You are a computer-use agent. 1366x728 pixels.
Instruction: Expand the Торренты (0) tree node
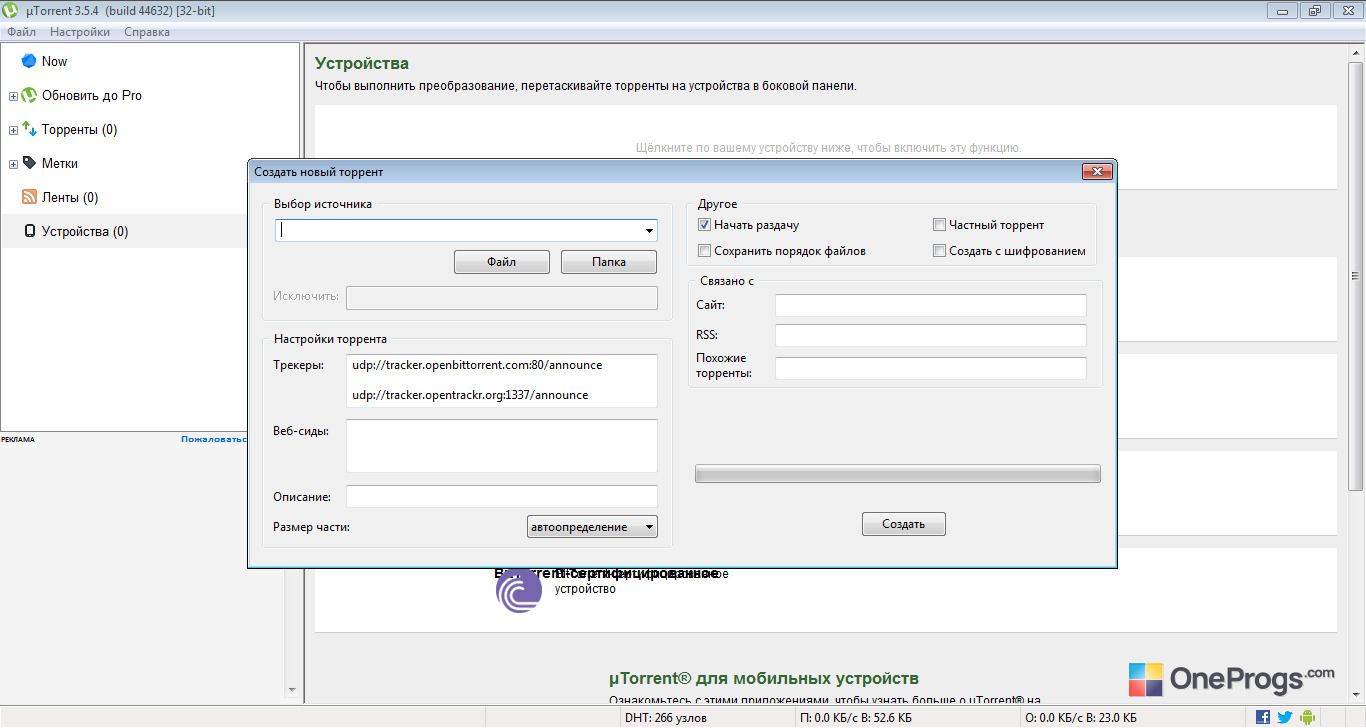pos(13,130)
